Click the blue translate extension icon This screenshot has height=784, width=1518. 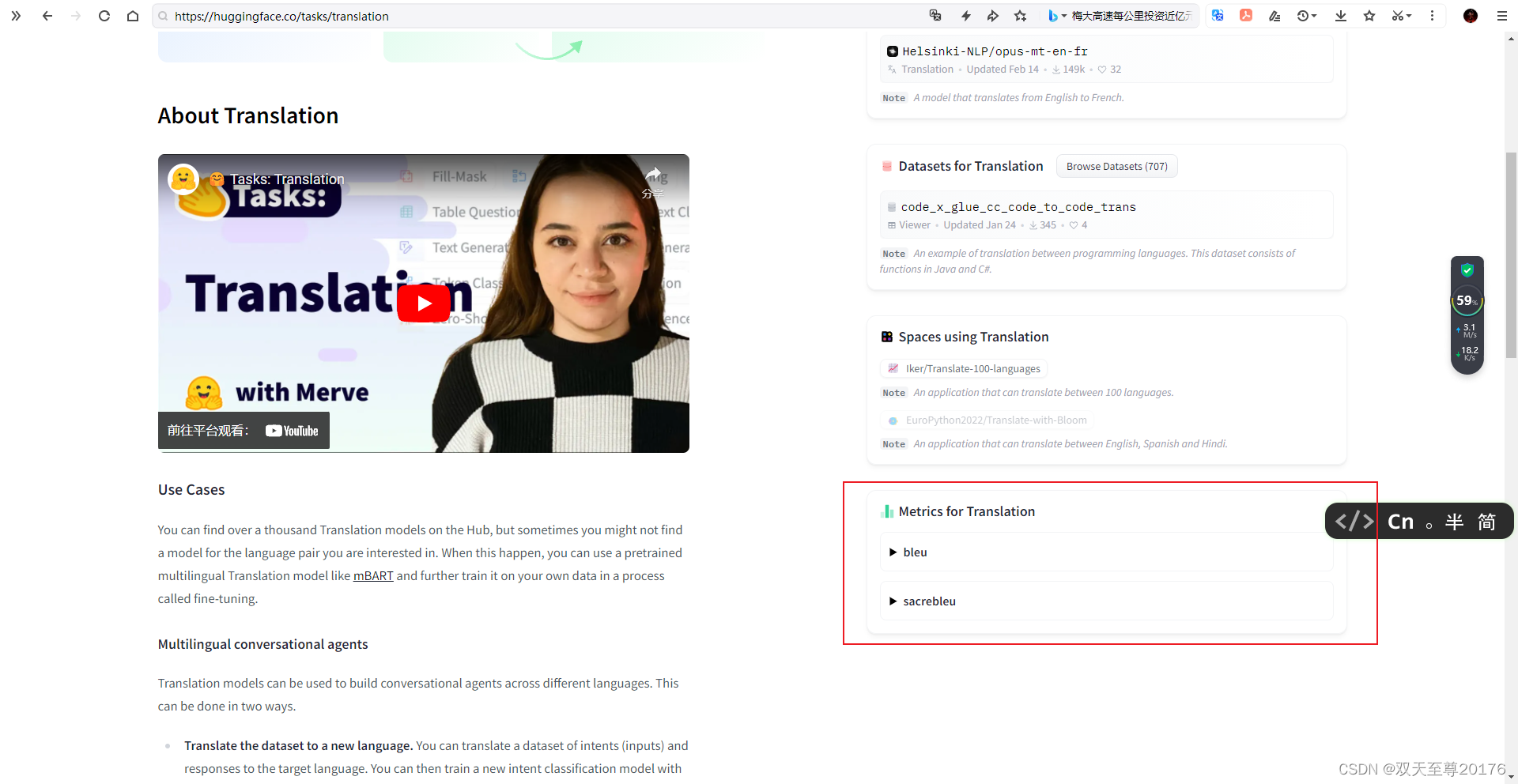coord(1218,16)
